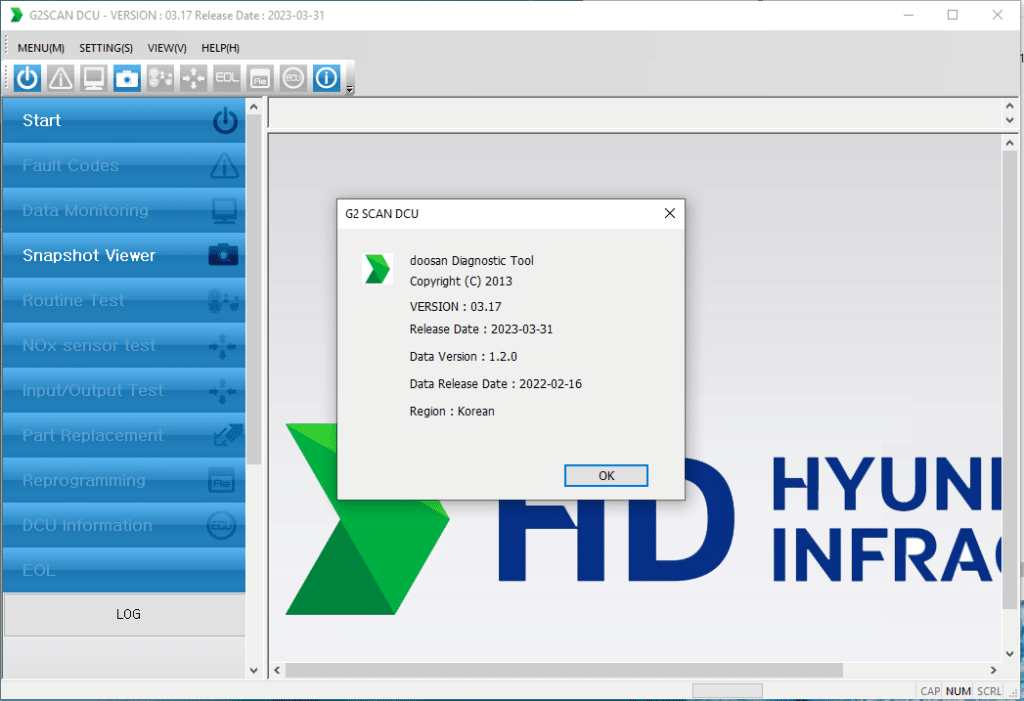Click the NUM status bar indicator
The height and width of the screenshot is (701, 1024).
pyautogui.click(x=958, y=691)
